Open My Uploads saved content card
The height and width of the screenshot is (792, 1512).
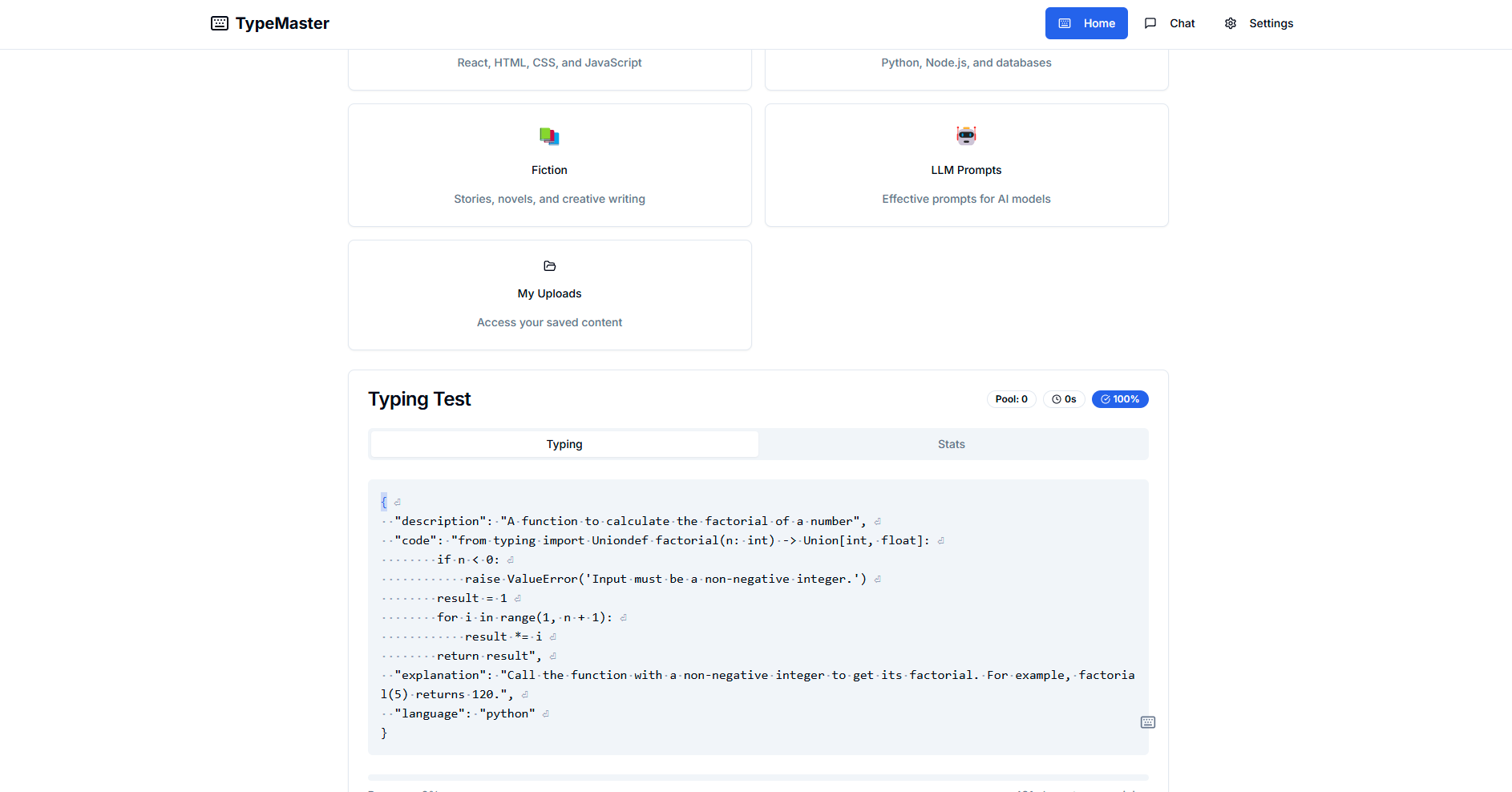549,295
